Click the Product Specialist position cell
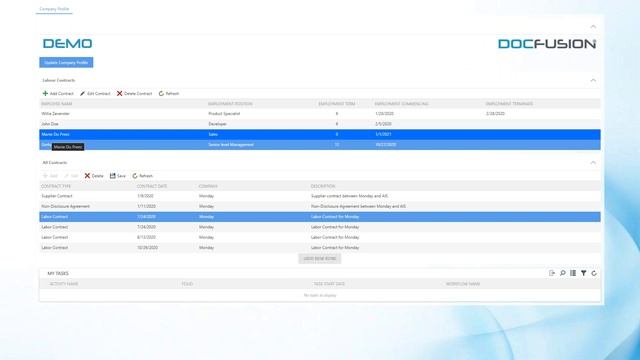 [224, 113]
